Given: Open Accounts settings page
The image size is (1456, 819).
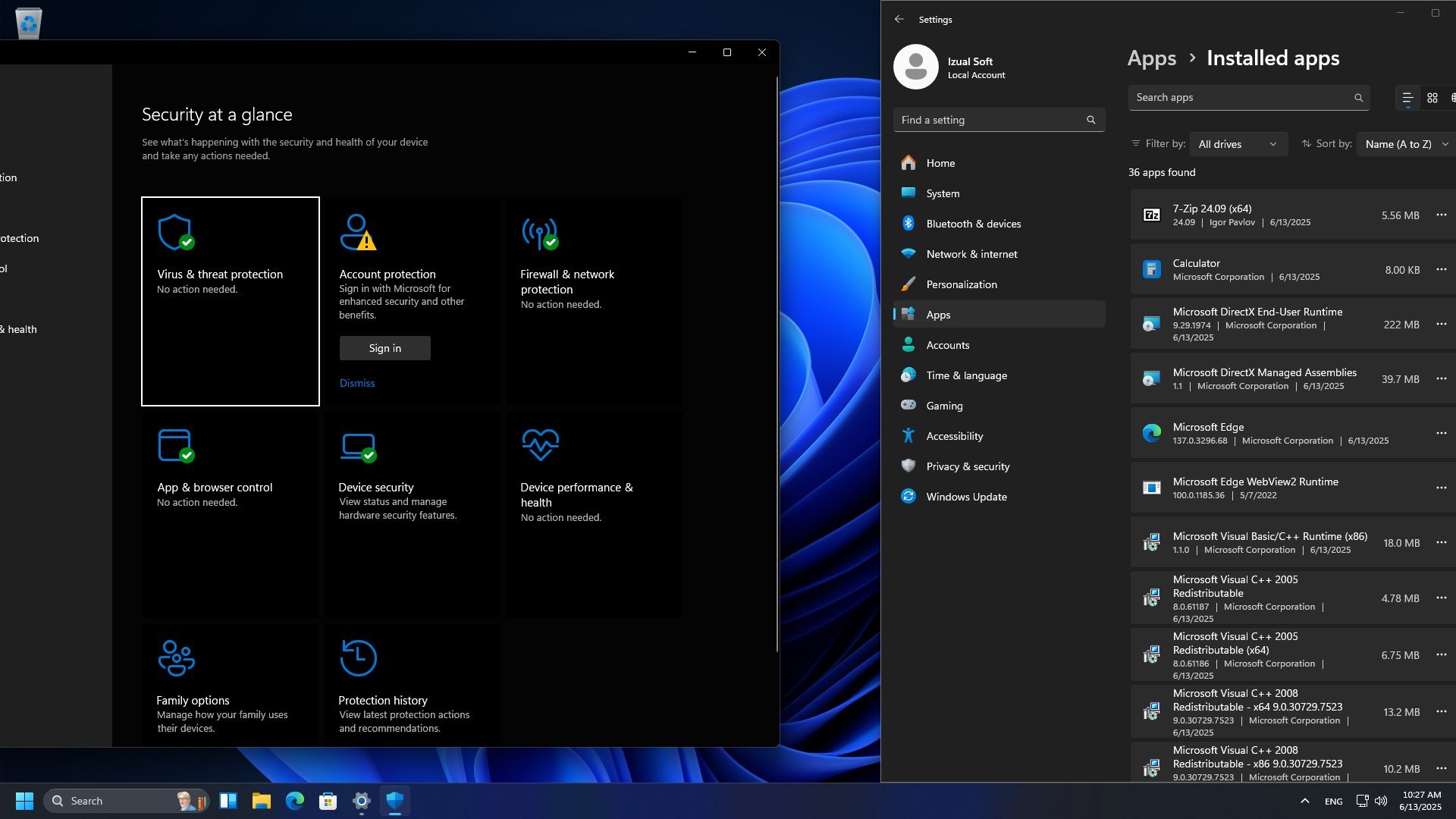Looking at the screenshot, I should pyautogui.click(x=999, y=345).
